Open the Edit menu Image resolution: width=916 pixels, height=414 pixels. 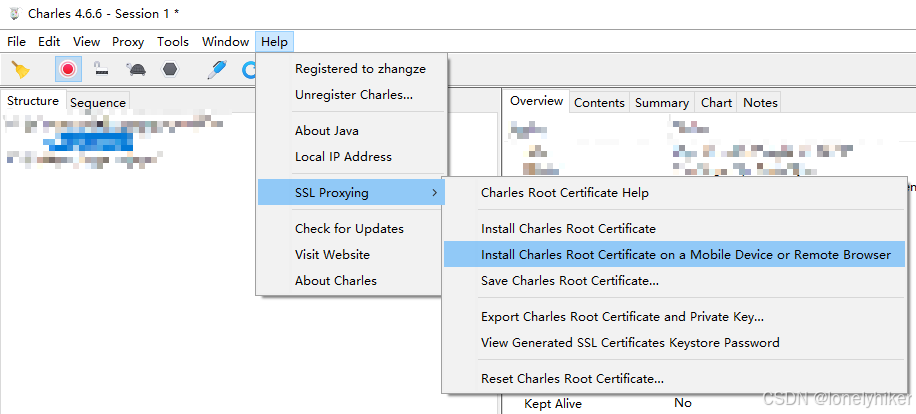coord(49,41)
